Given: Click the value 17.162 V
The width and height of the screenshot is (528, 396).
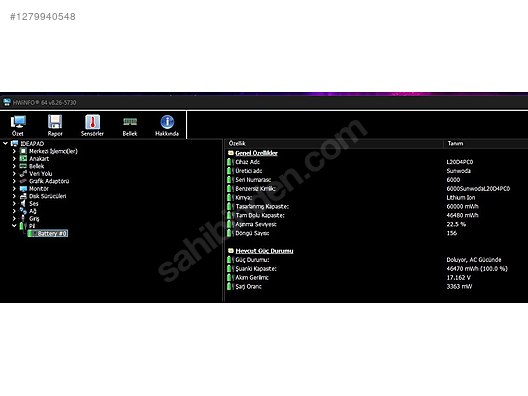Looking at the screenshot, I should point(459,277).
